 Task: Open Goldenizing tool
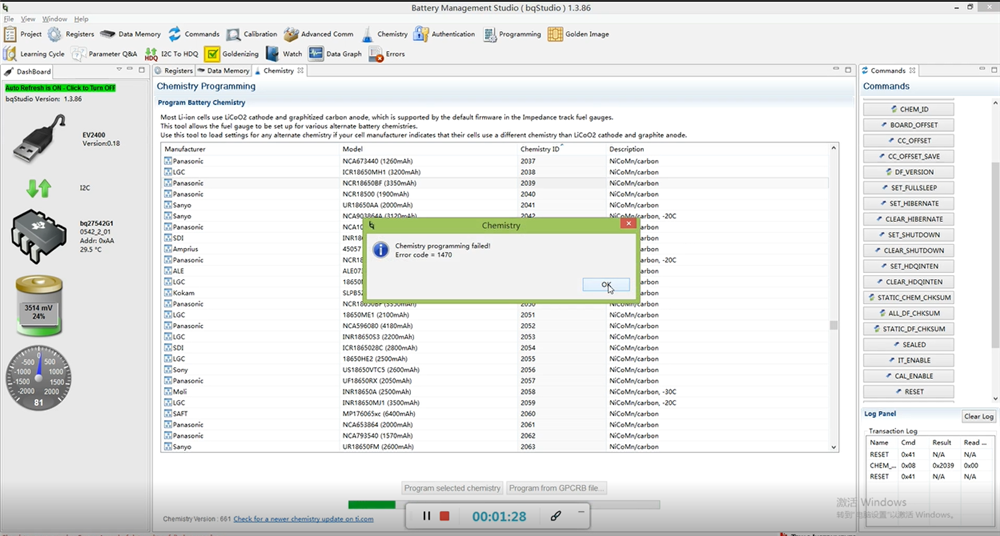click(232, 54)
